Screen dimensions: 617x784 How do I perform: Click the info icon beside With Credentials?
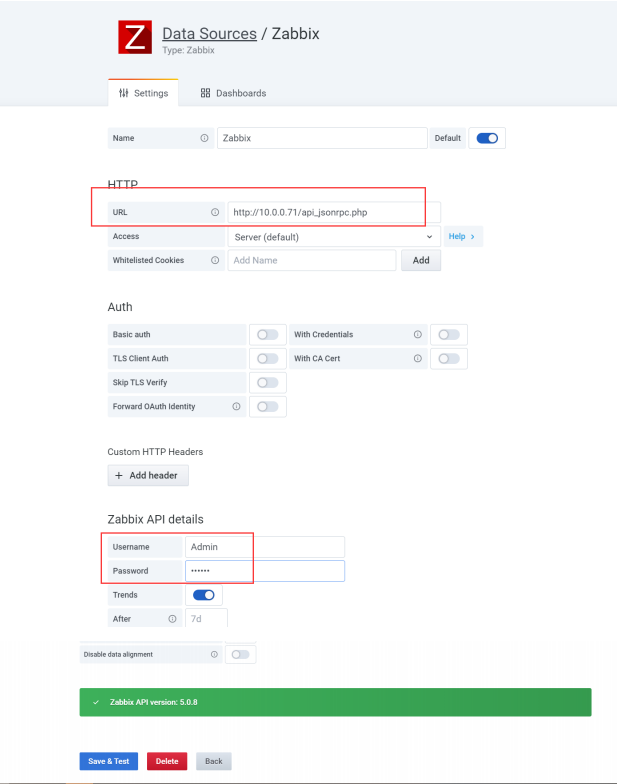418,334
